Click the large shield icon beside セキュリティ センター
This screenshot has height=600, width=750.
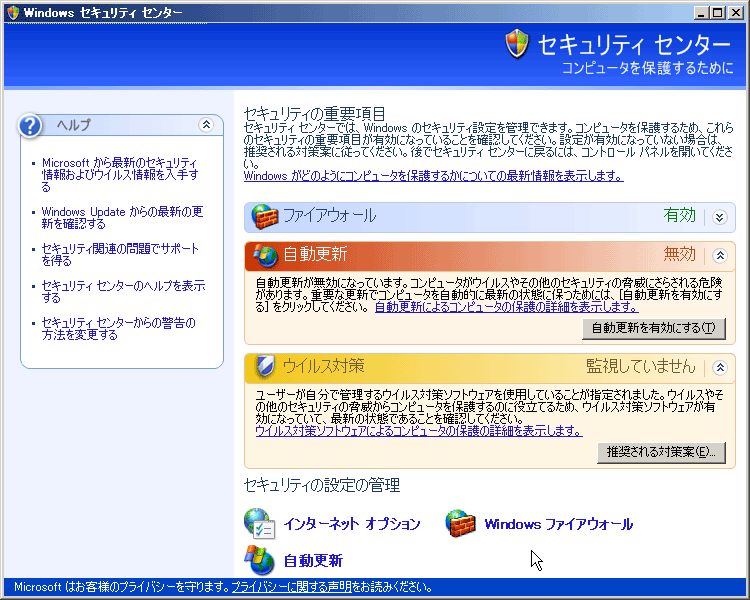click(517, 44)
